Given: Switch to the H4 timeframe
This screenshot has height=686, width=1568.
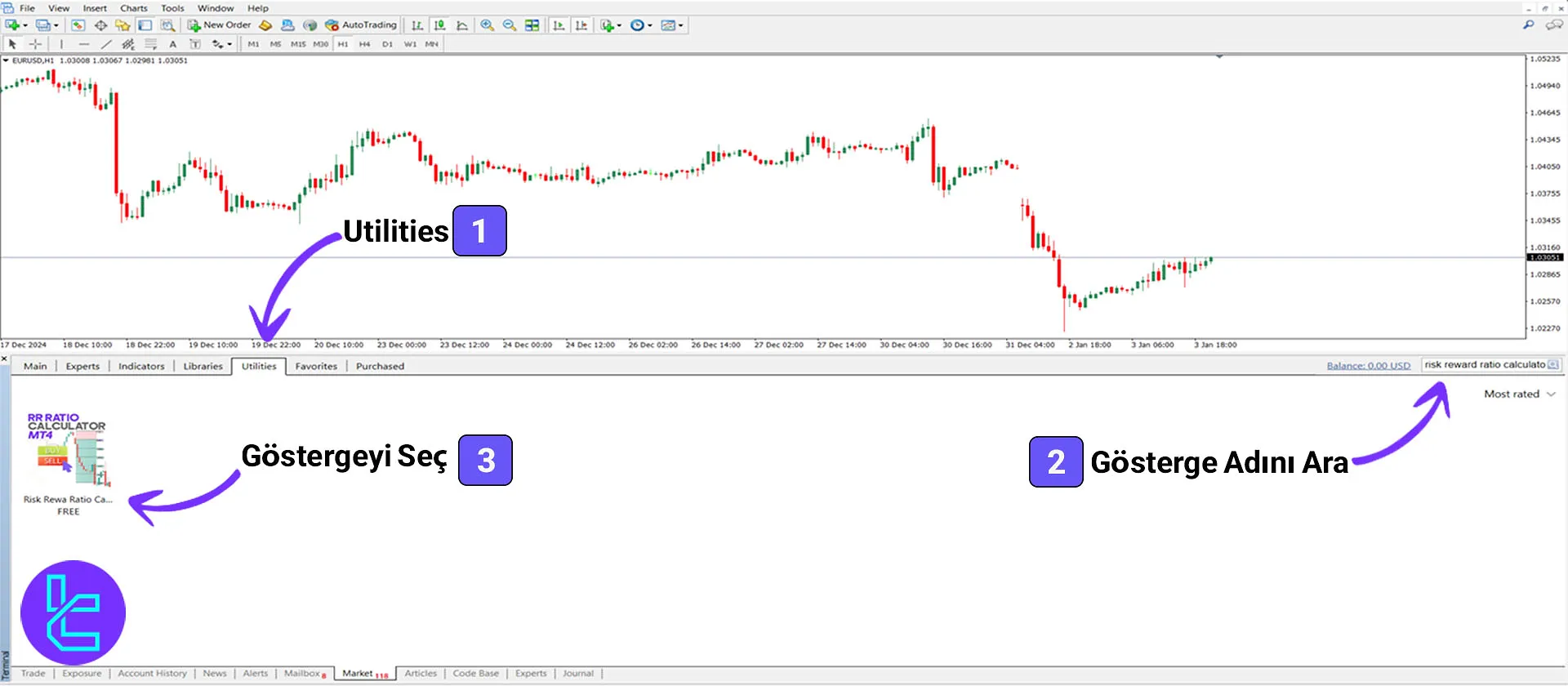Looking at the screenshot, I should pos(364,44).
